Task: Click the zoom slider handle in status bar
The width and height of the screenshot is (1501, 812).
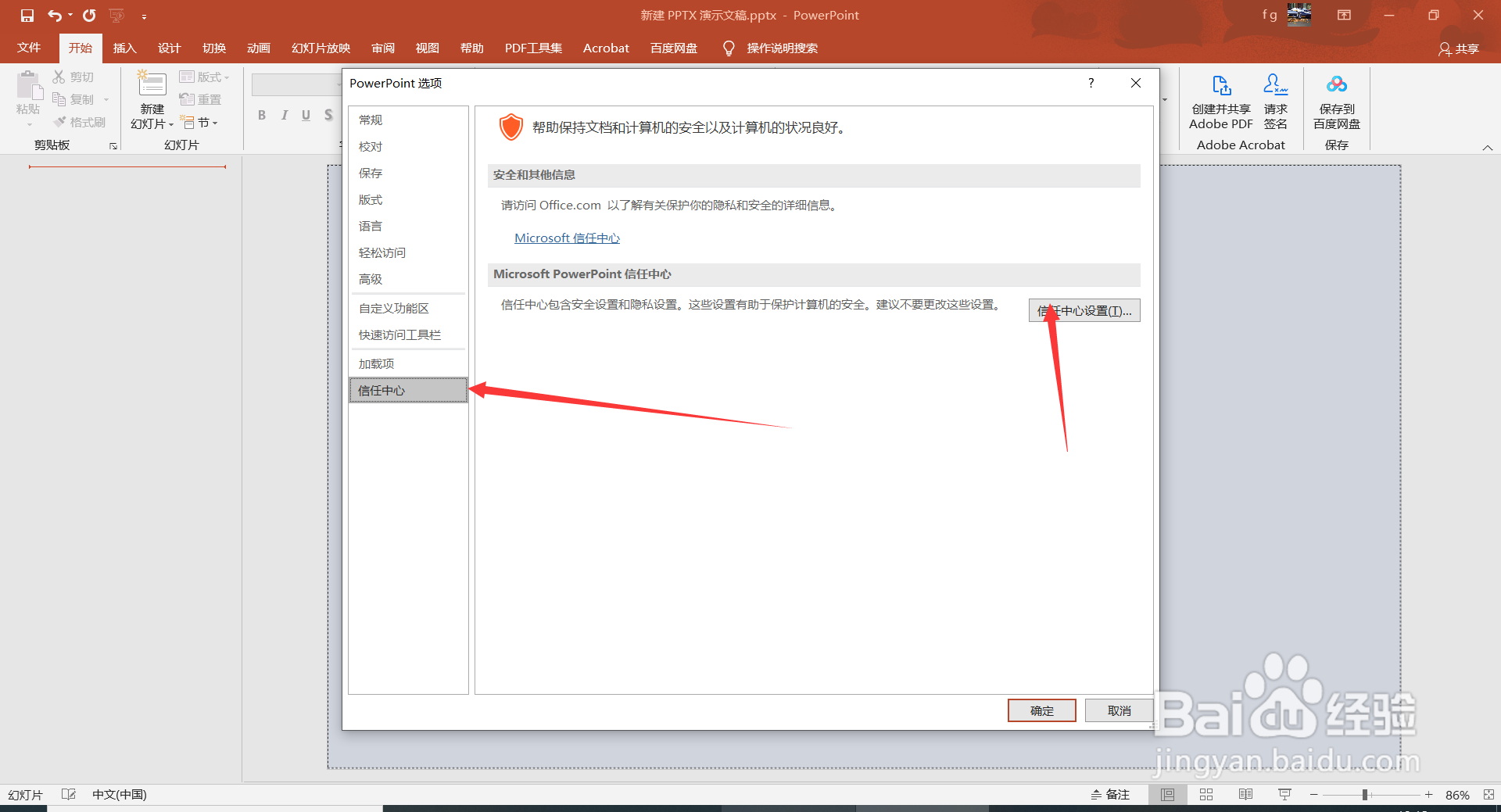Action: click(1365, 795)
